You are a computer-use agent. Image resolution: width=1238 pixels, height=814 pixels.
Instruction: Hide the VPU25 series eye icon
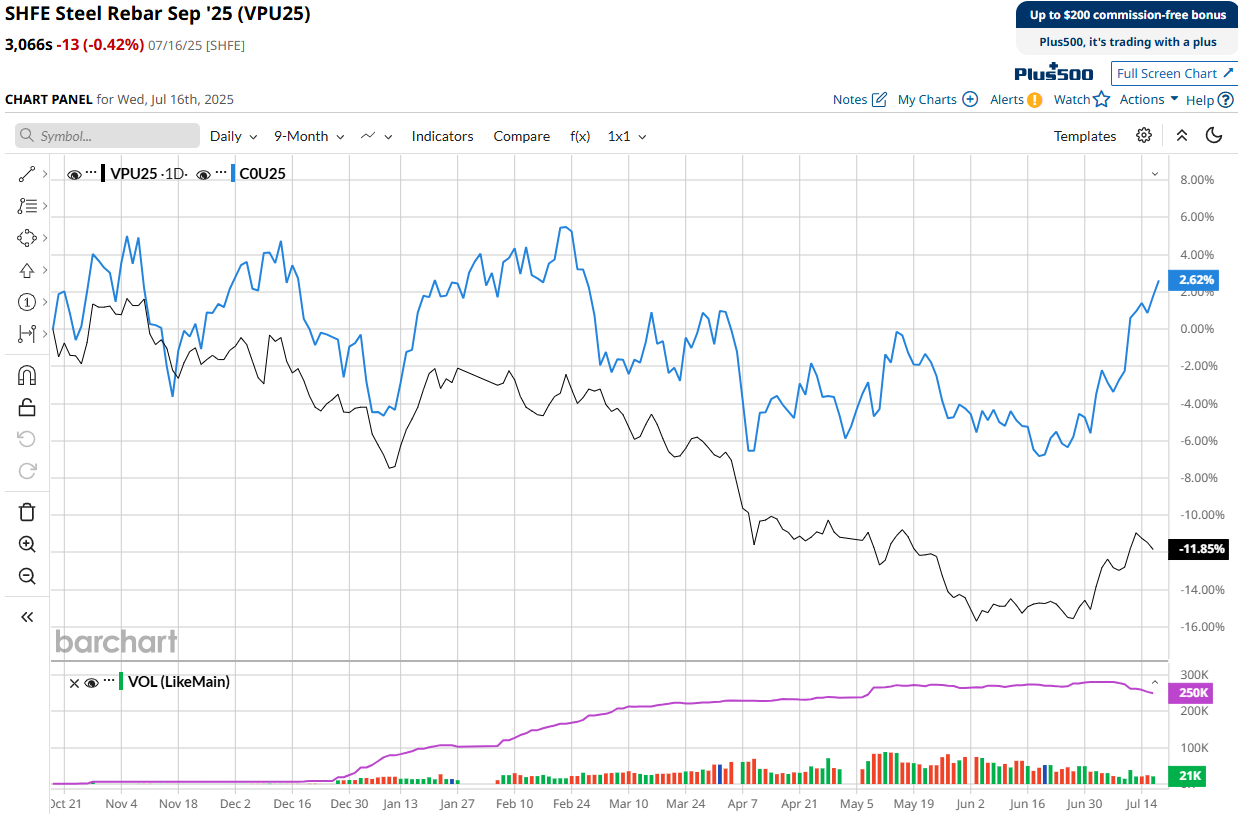coord(74,174)
